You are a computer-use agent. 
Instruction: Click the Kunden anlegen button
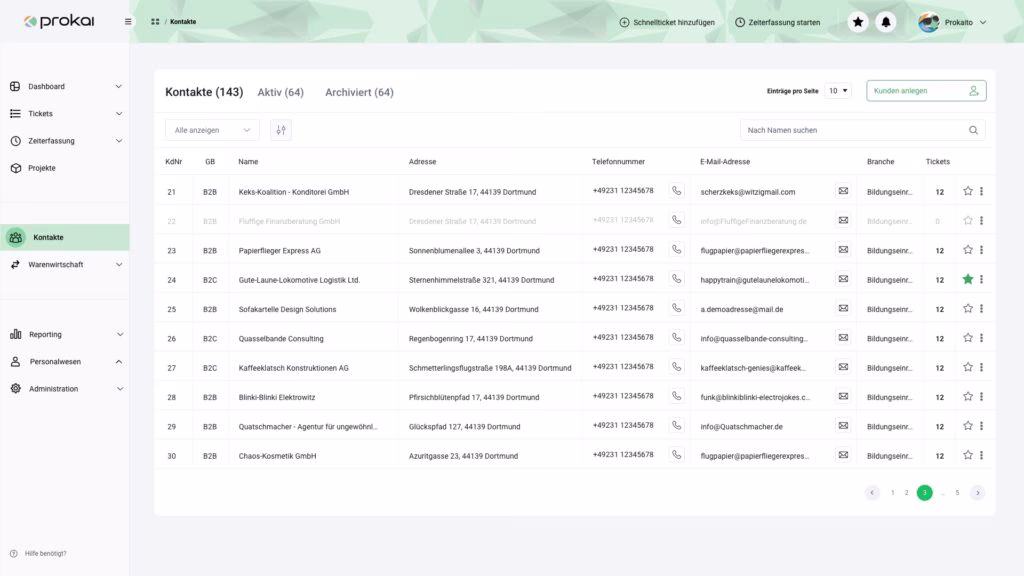[x=926, y=91]
